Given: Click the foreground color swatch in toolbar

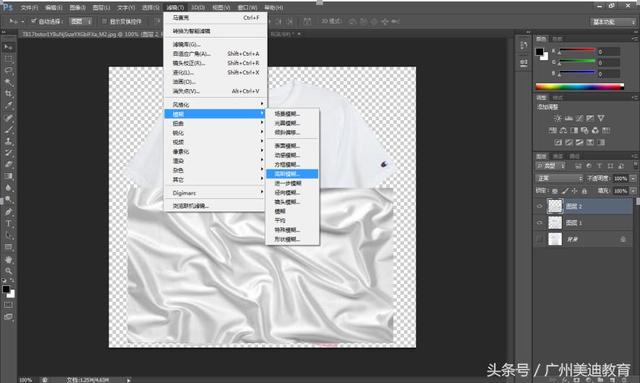Looking at the screenshot, I should click(x=6, y=289).
